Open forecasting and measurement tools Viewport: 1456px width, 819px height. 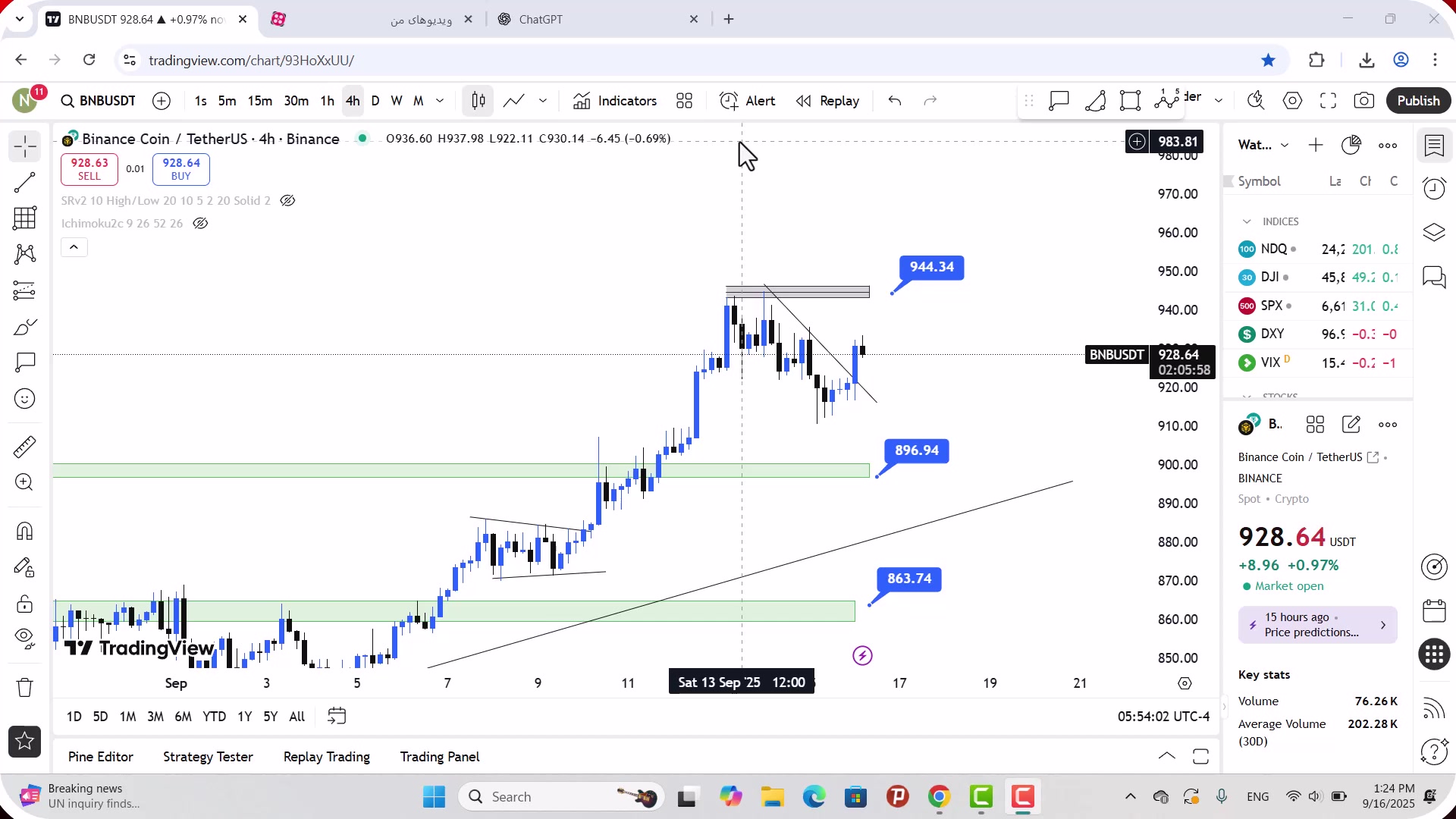[x=25, y=290]
